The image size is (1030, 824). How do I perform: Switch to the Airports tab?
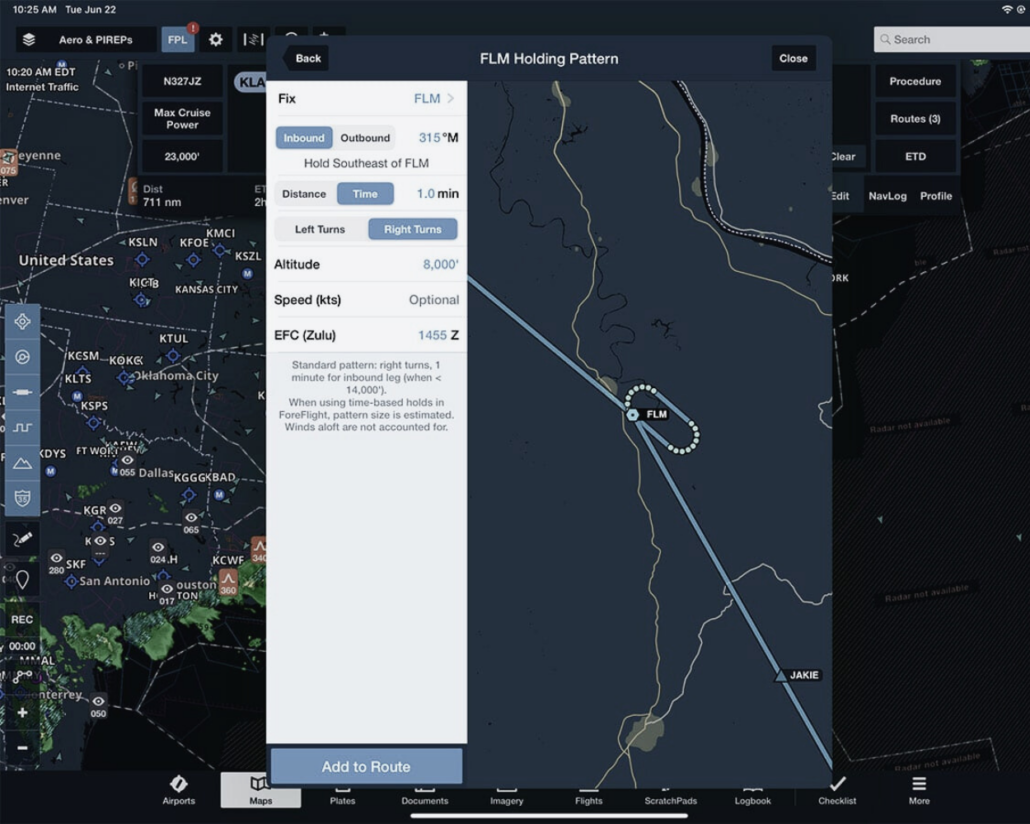pos(179,789)
